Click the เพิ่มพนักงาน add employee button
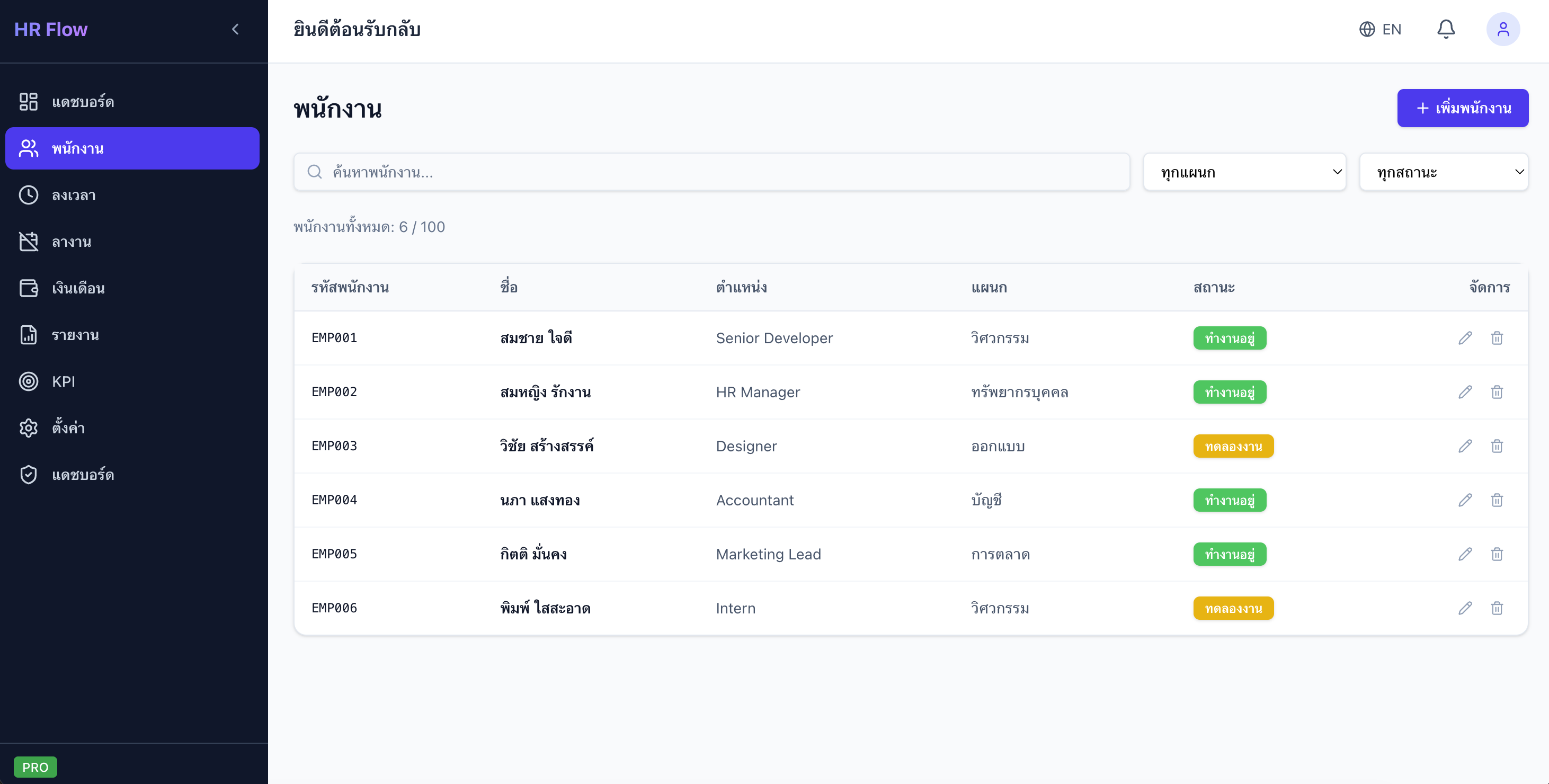 1463,108
